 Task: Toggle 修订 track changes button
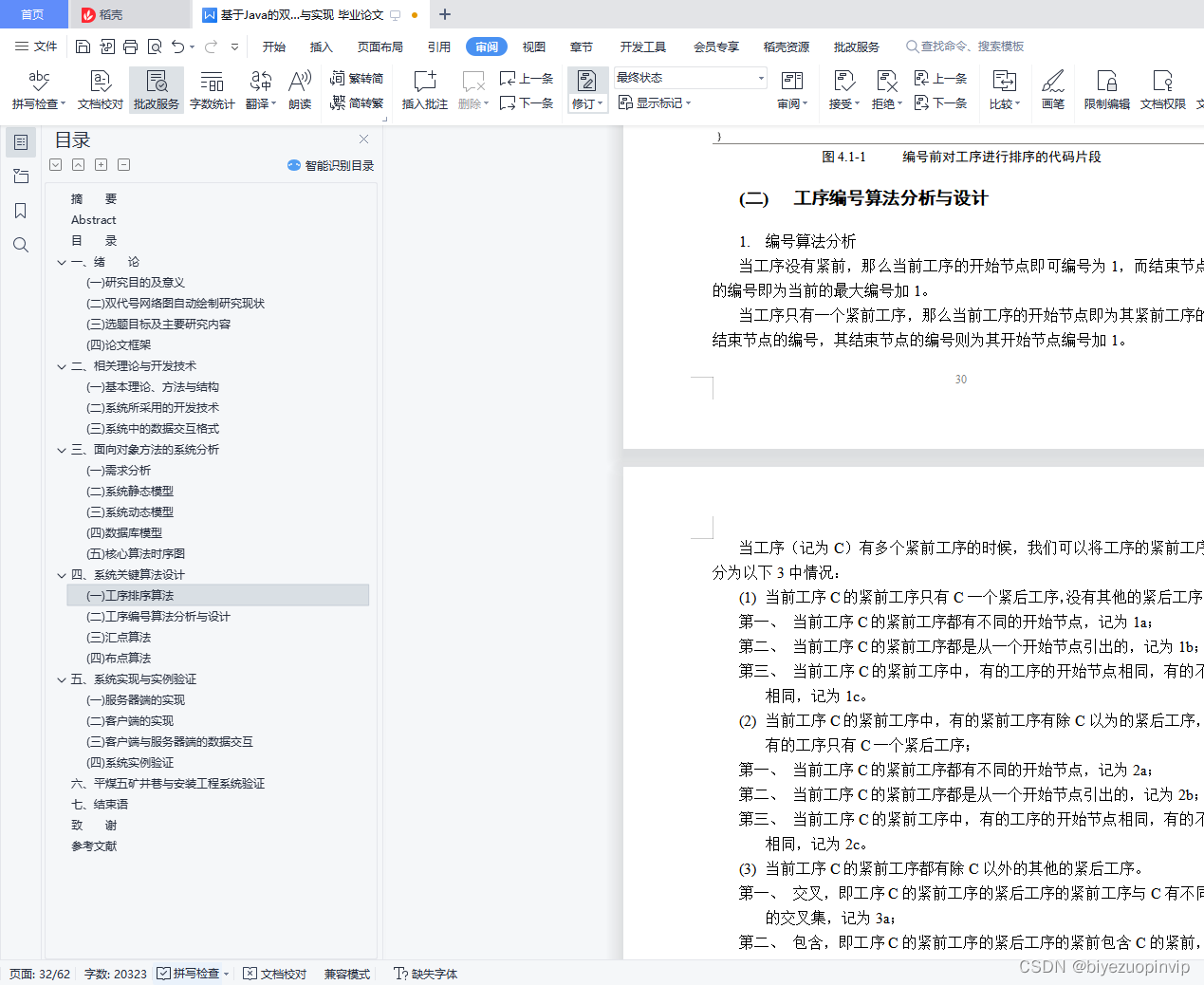pos(587,90)
